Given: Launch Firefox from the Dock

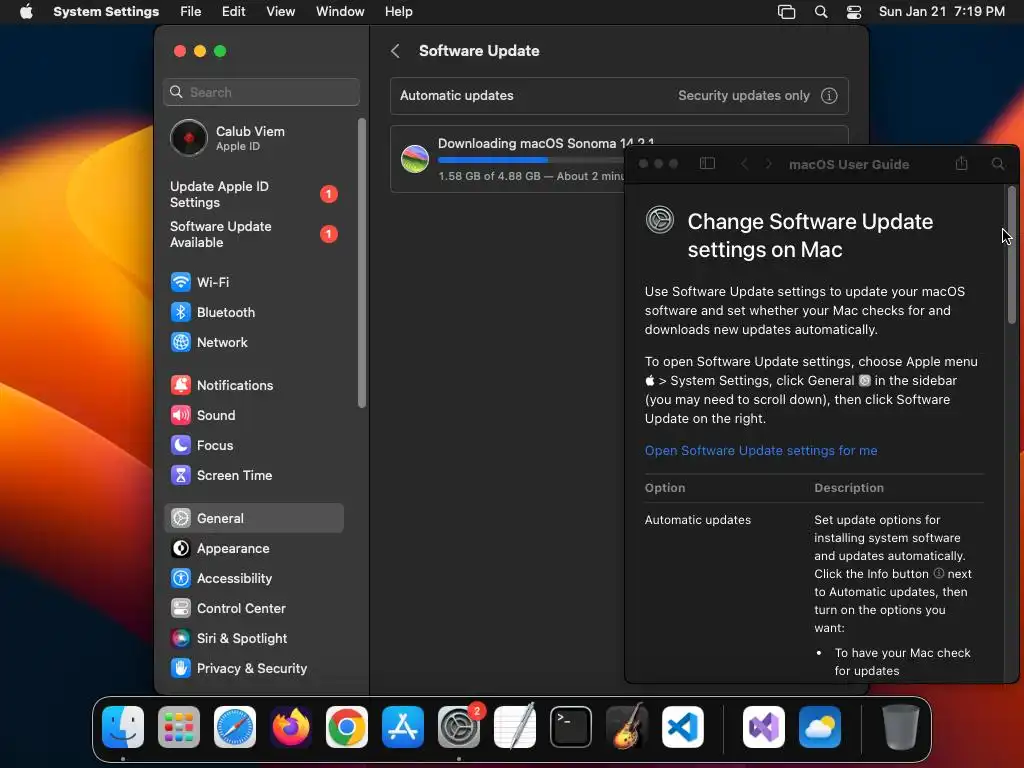Looking at the screenshot, I should 291,727.
